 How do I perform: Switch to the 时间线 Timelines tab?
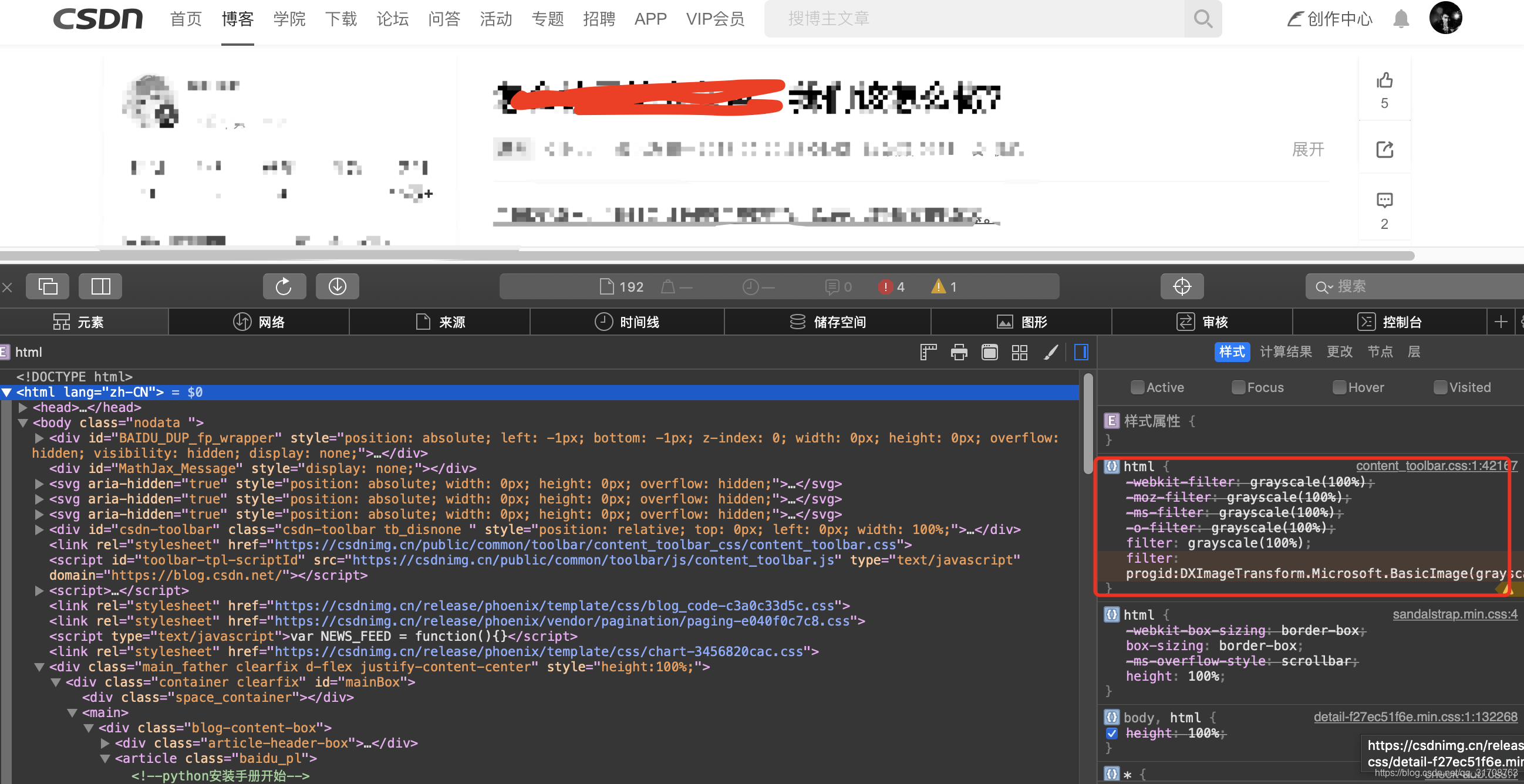(627, 322)
